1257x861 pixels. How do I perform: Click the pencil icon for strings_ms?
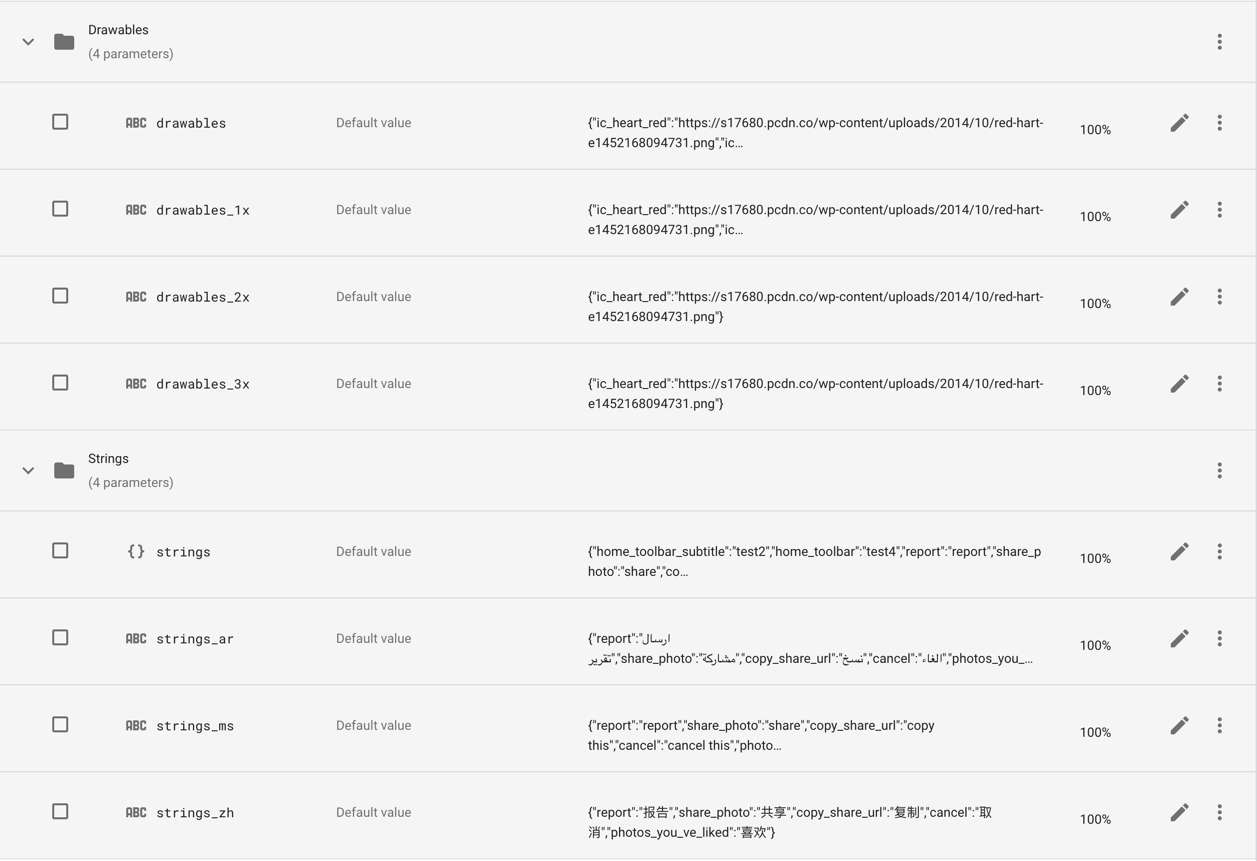click(x=1179, y=726)
